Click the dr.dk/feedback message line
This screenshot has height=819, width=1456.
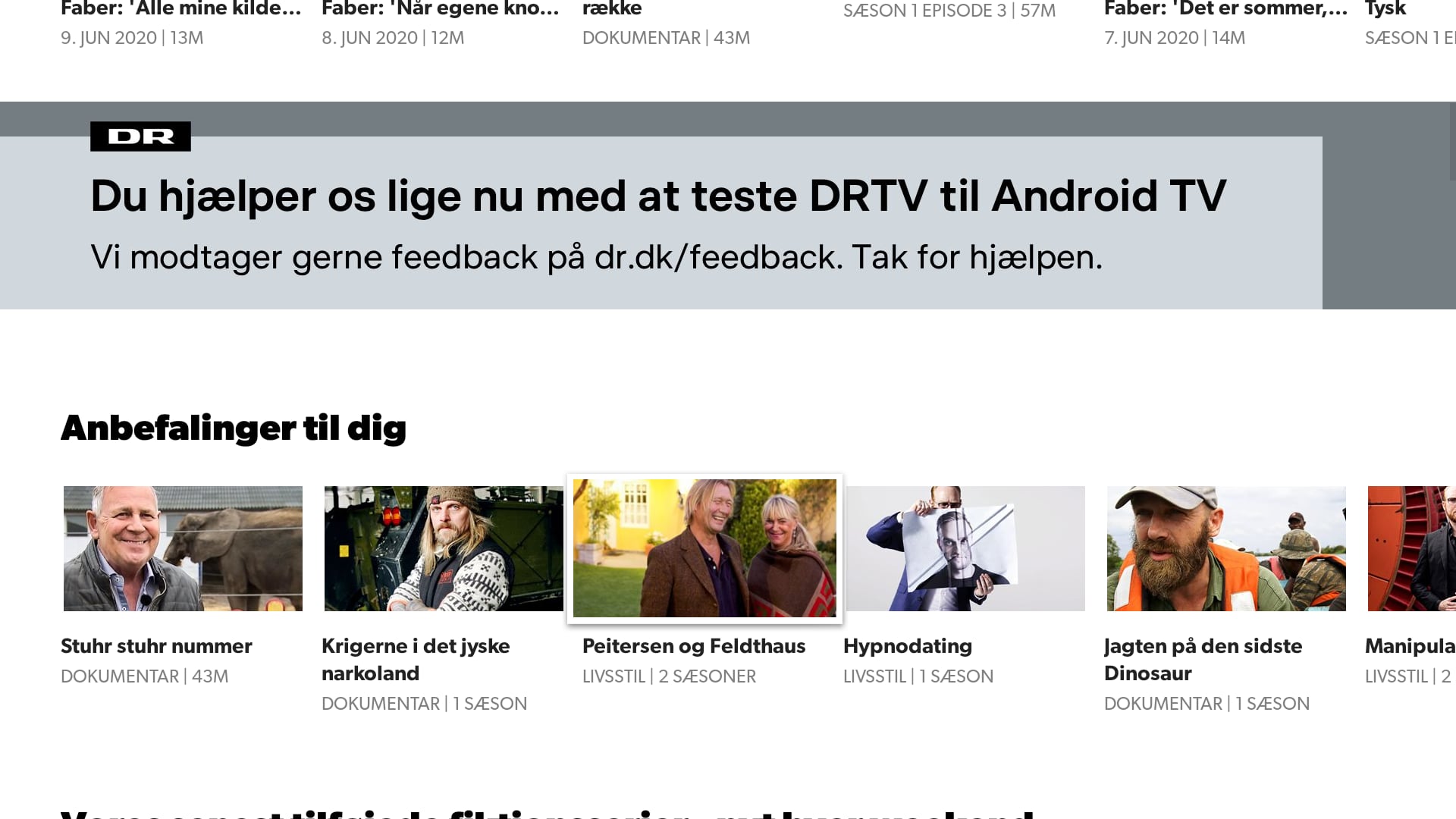[596, 257]
